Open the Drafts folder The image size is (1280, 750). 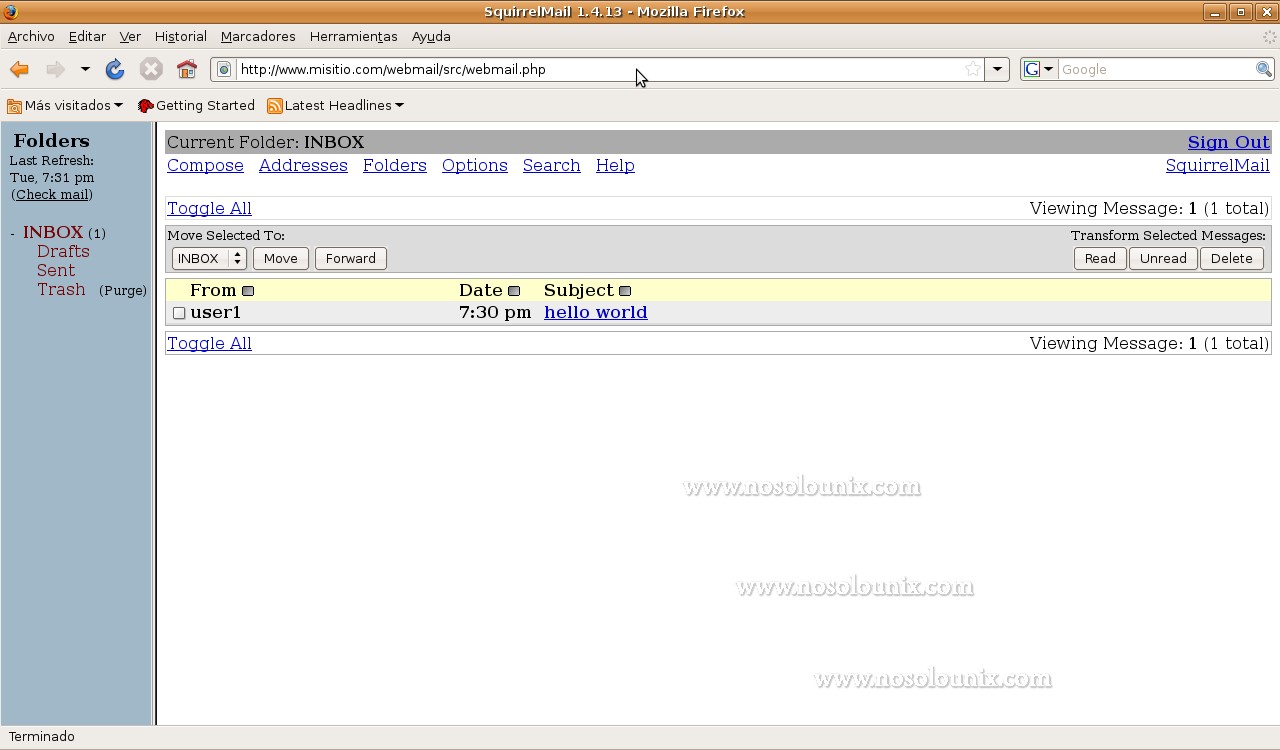point(63,251)
